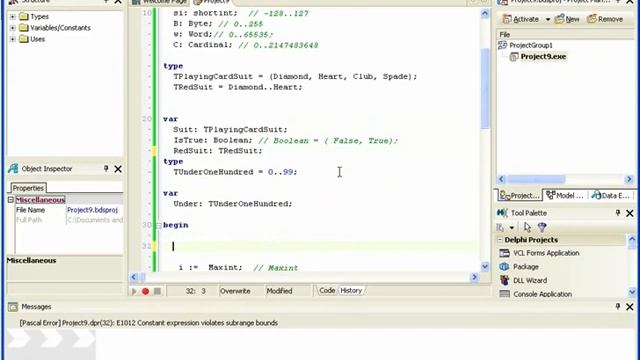Click Project Manager scroll right arrow

pos(629,179)
